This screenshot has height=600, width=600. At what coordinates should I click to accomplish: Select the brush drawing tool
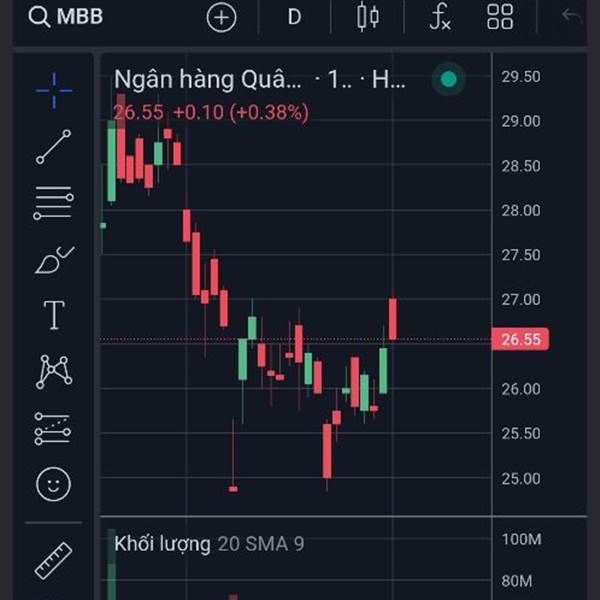[x=54, y=260]
